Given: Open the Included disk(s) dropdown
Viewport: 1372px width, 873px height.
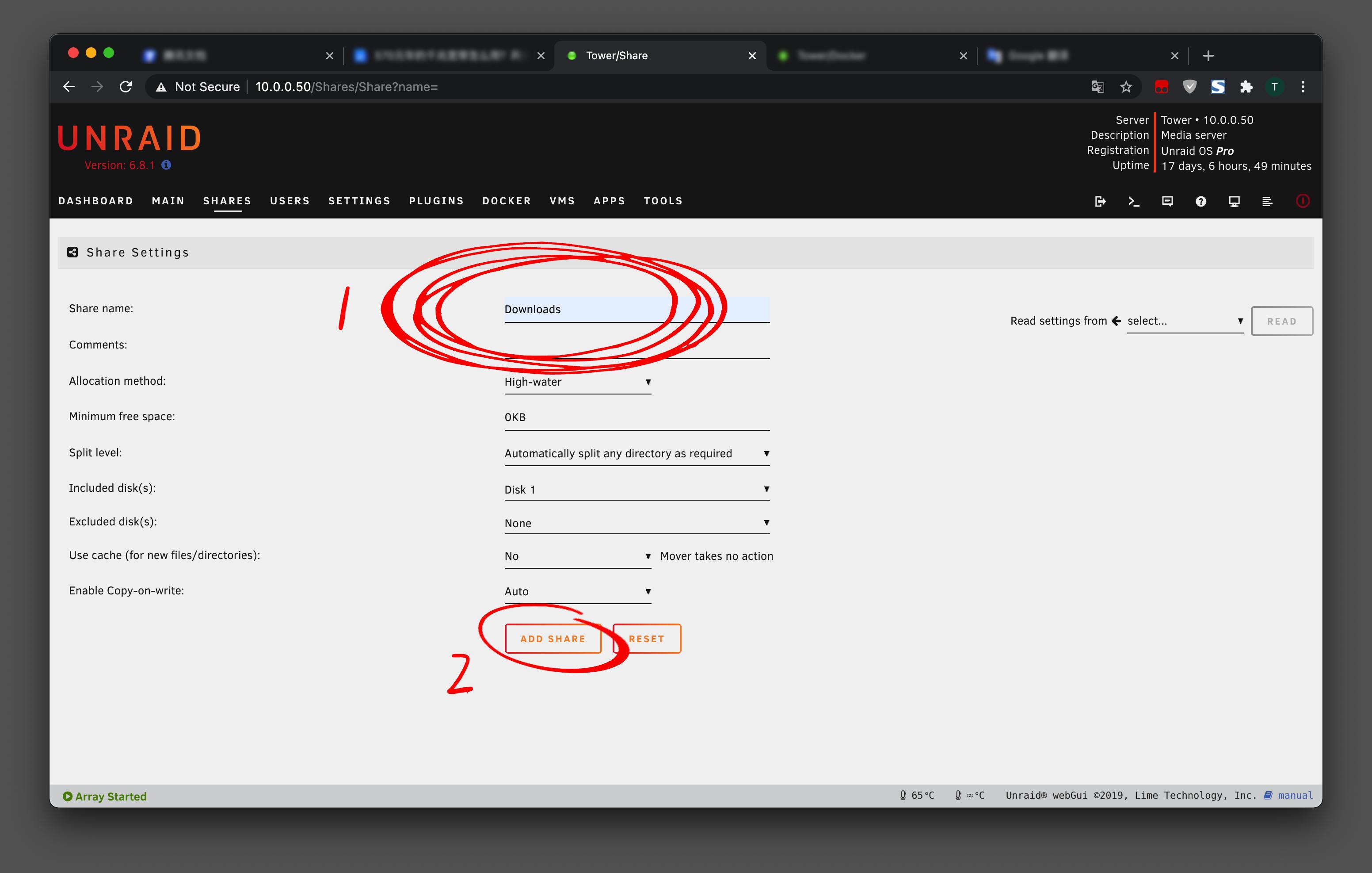Looking at the screenshot, I should click(636, 489).
